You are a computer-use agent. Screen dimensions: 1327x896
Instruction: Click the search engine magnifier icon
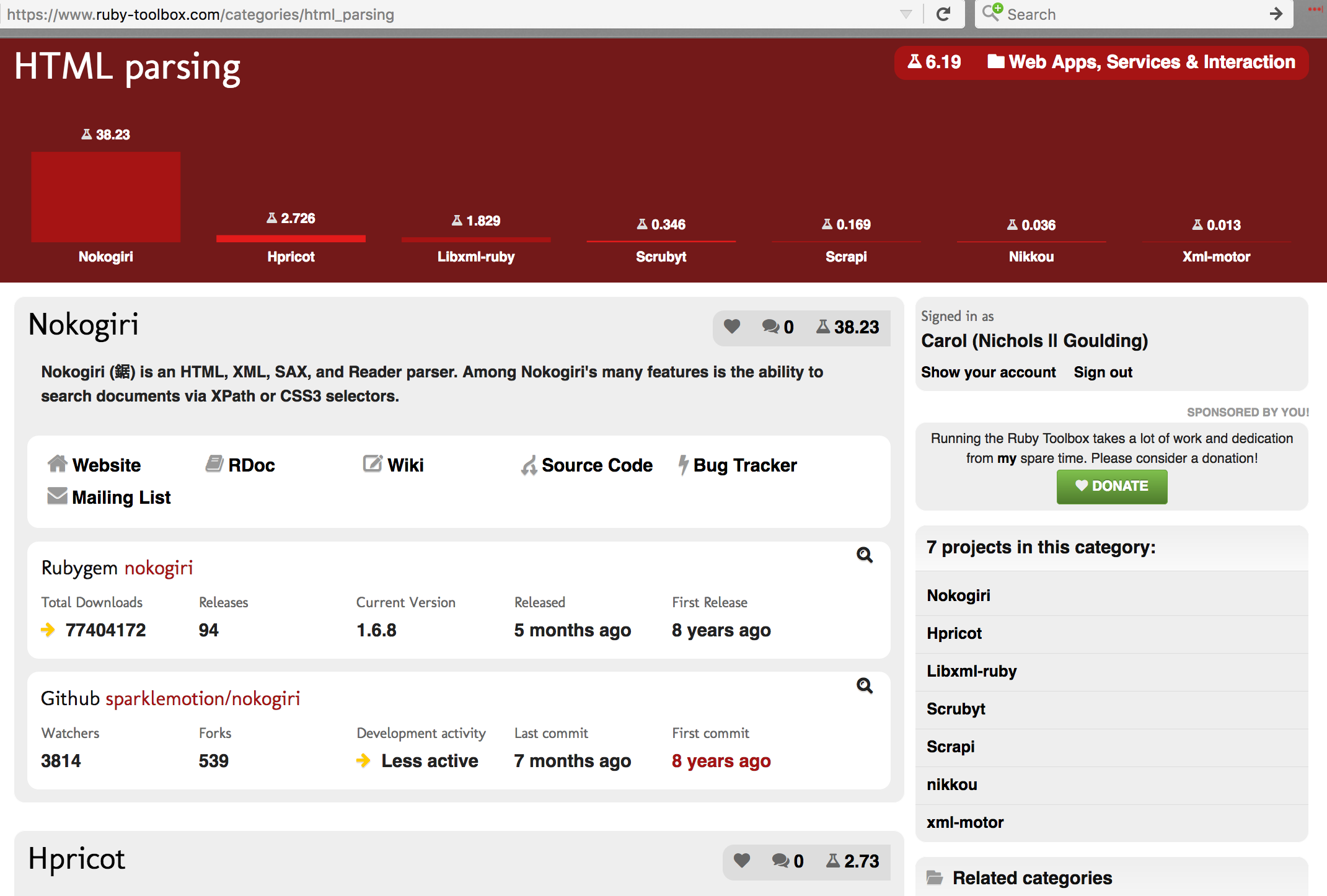(992, 12)
